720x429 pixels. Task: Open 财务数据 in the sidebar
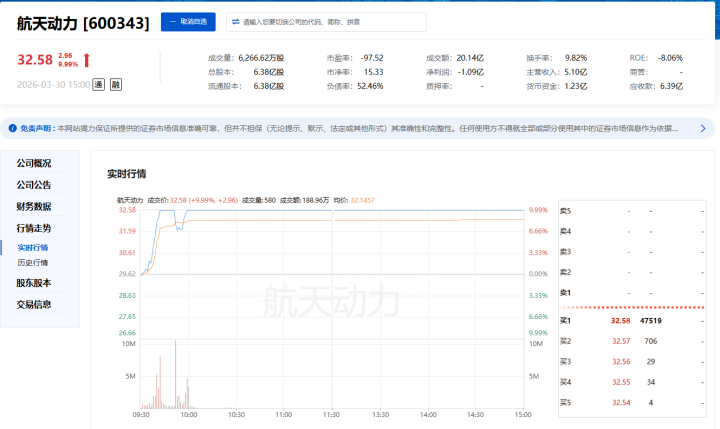34,206
